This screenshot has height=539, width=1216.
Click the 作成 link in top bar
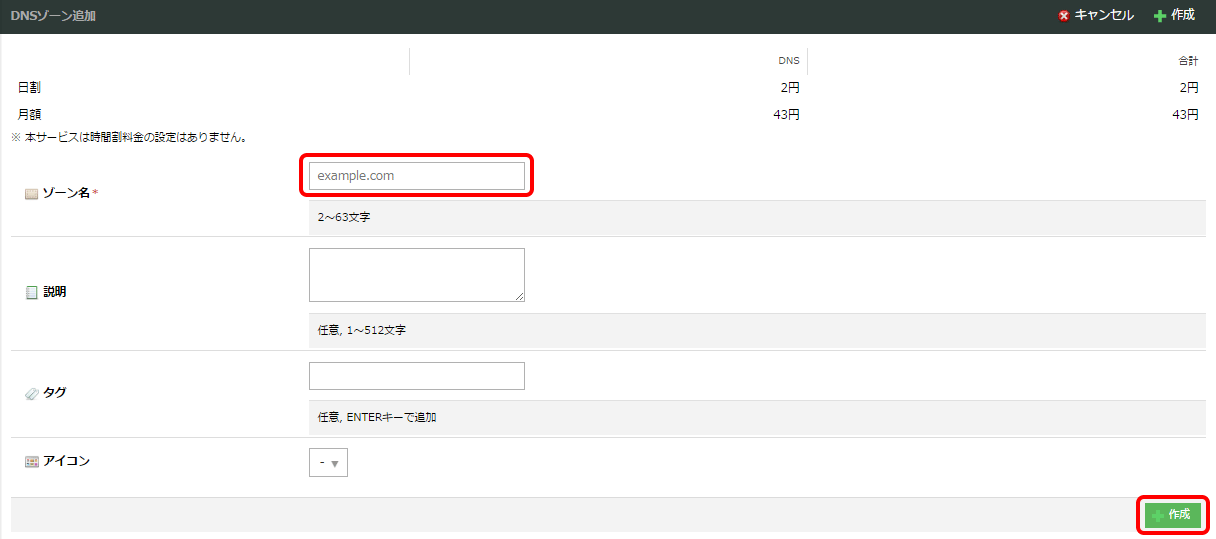[x=1183, y=16]
